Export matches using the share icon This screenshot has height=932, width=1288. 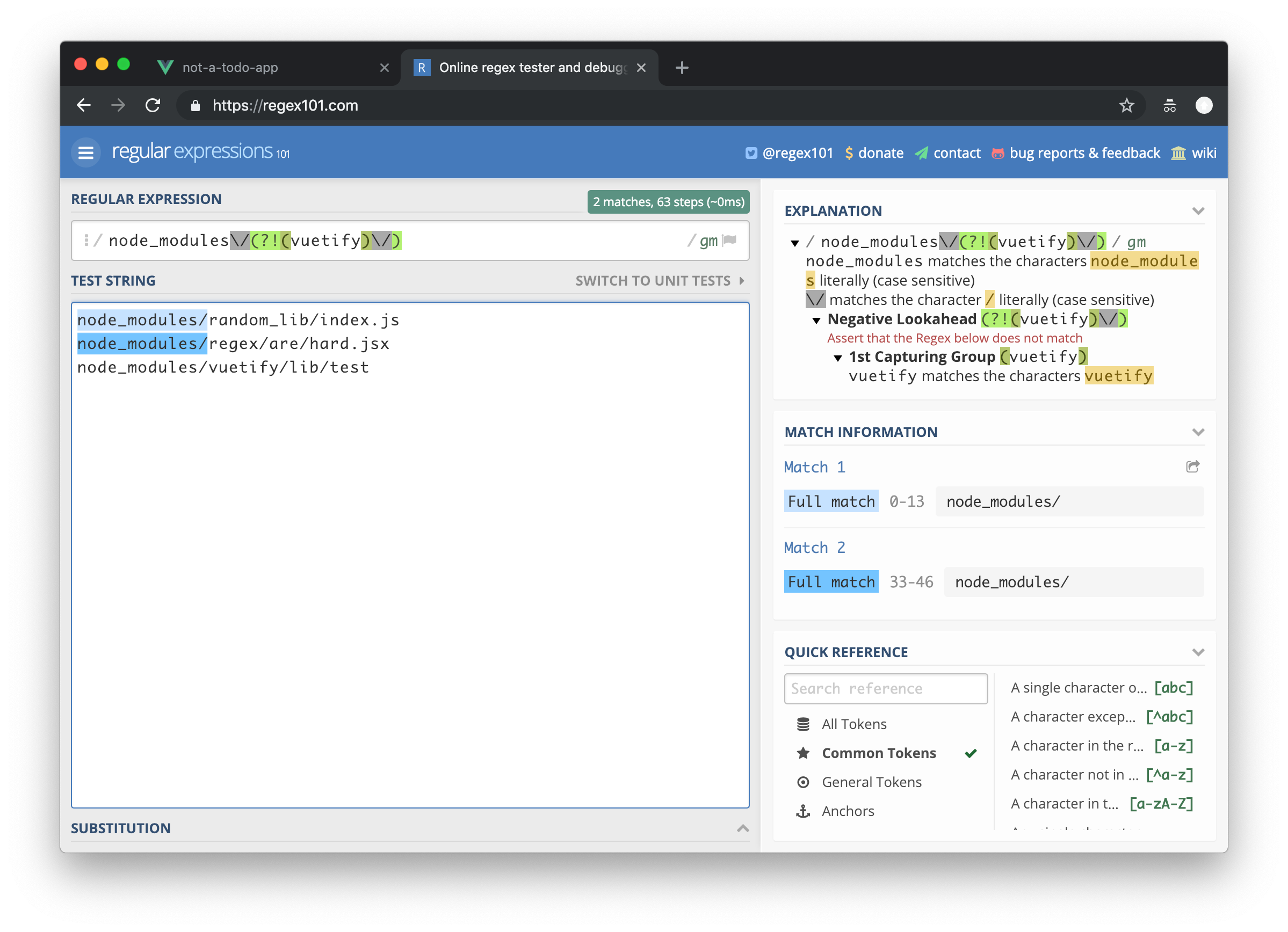(x=1192, y=466)
